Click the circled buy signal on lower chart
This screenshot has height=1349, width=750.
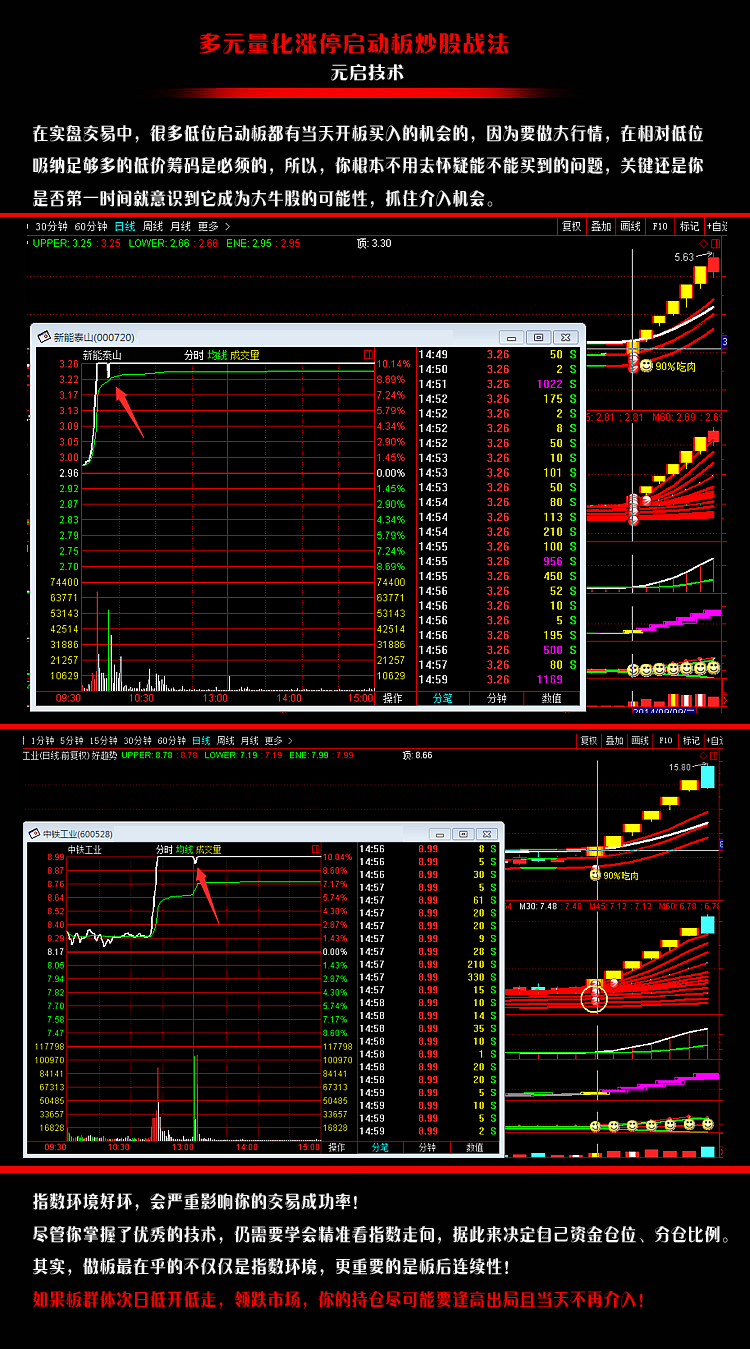tap(594, 996)
